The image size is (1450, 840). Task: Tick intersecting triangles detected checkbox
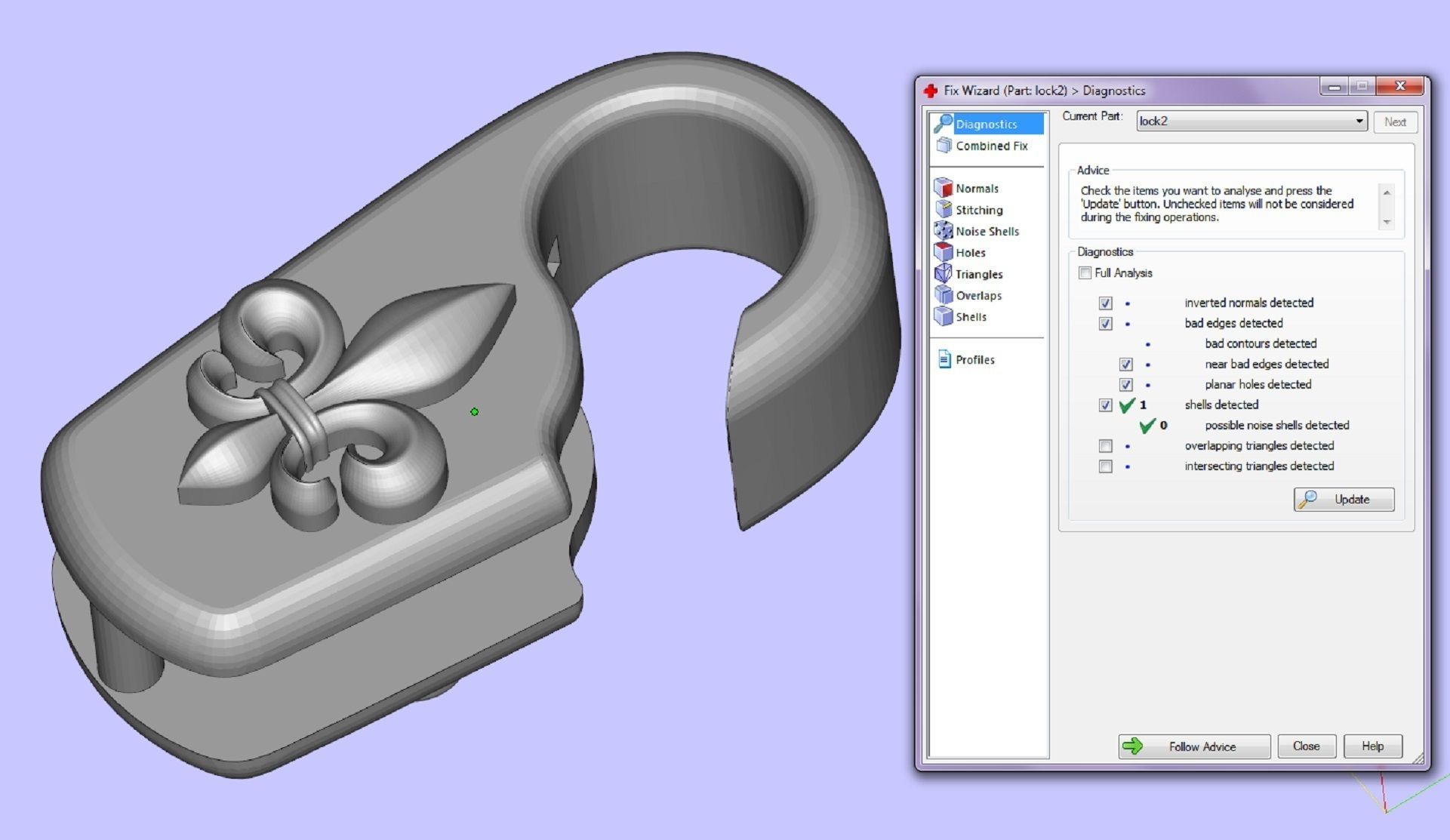[x=1105, y=466]
